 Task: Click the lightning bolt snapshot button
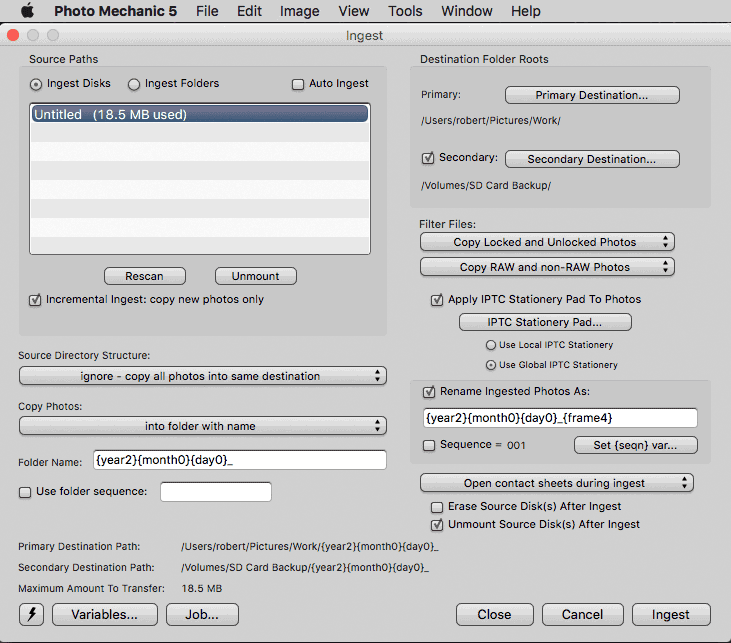pyautogui.click(x=31, y=615)
